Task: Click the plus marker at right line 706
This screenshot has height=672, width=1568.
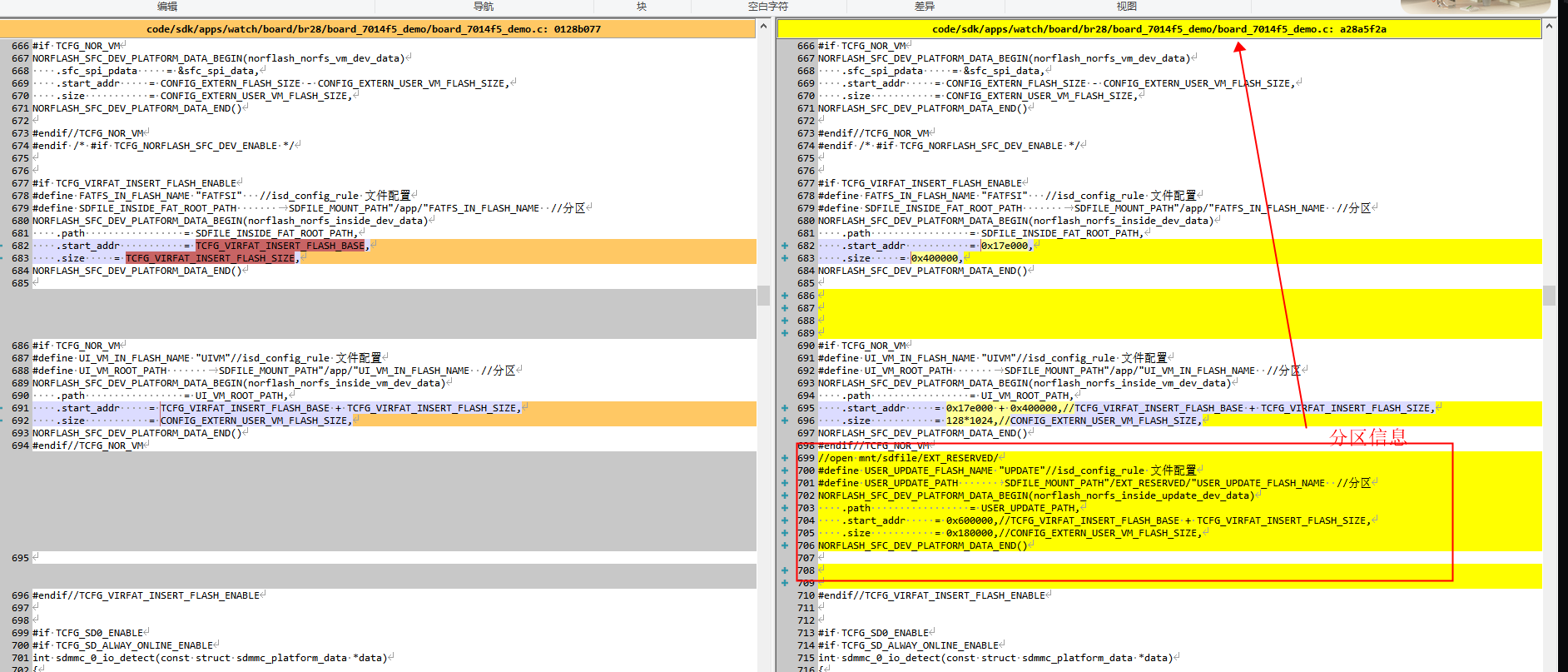Action: click(785, 545)
